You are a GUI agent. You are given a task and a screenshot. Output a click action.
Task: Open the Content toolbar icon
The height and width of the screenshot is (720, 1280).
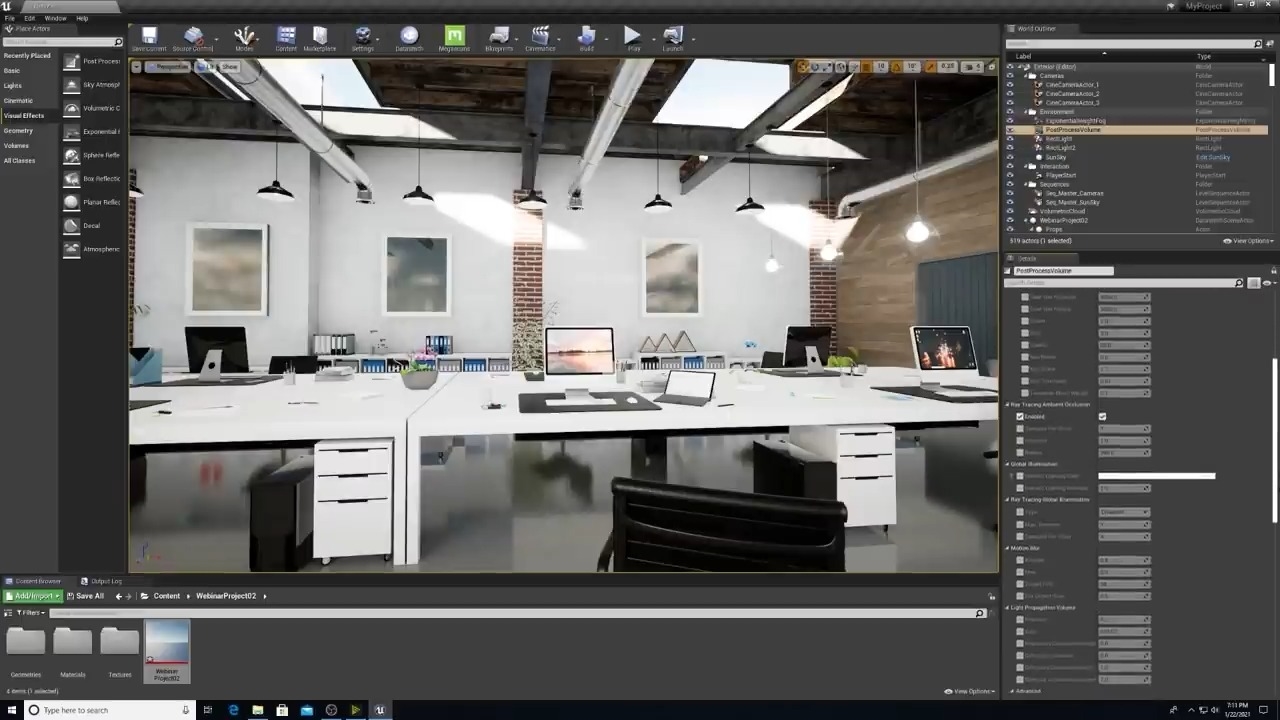tap(286, 38)
